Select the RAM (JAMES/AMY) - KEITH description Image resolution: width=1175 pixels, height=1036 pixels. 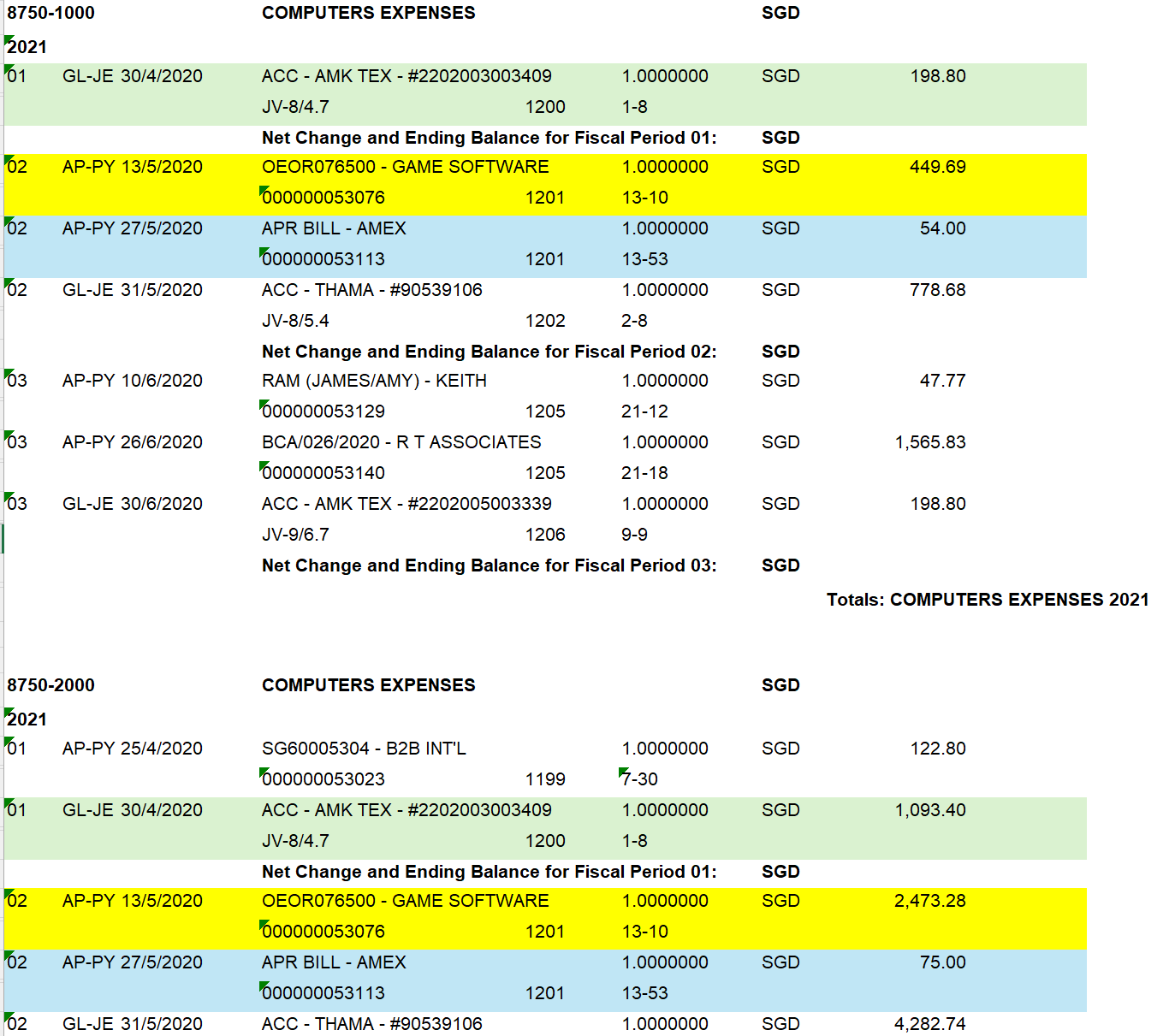374,381
